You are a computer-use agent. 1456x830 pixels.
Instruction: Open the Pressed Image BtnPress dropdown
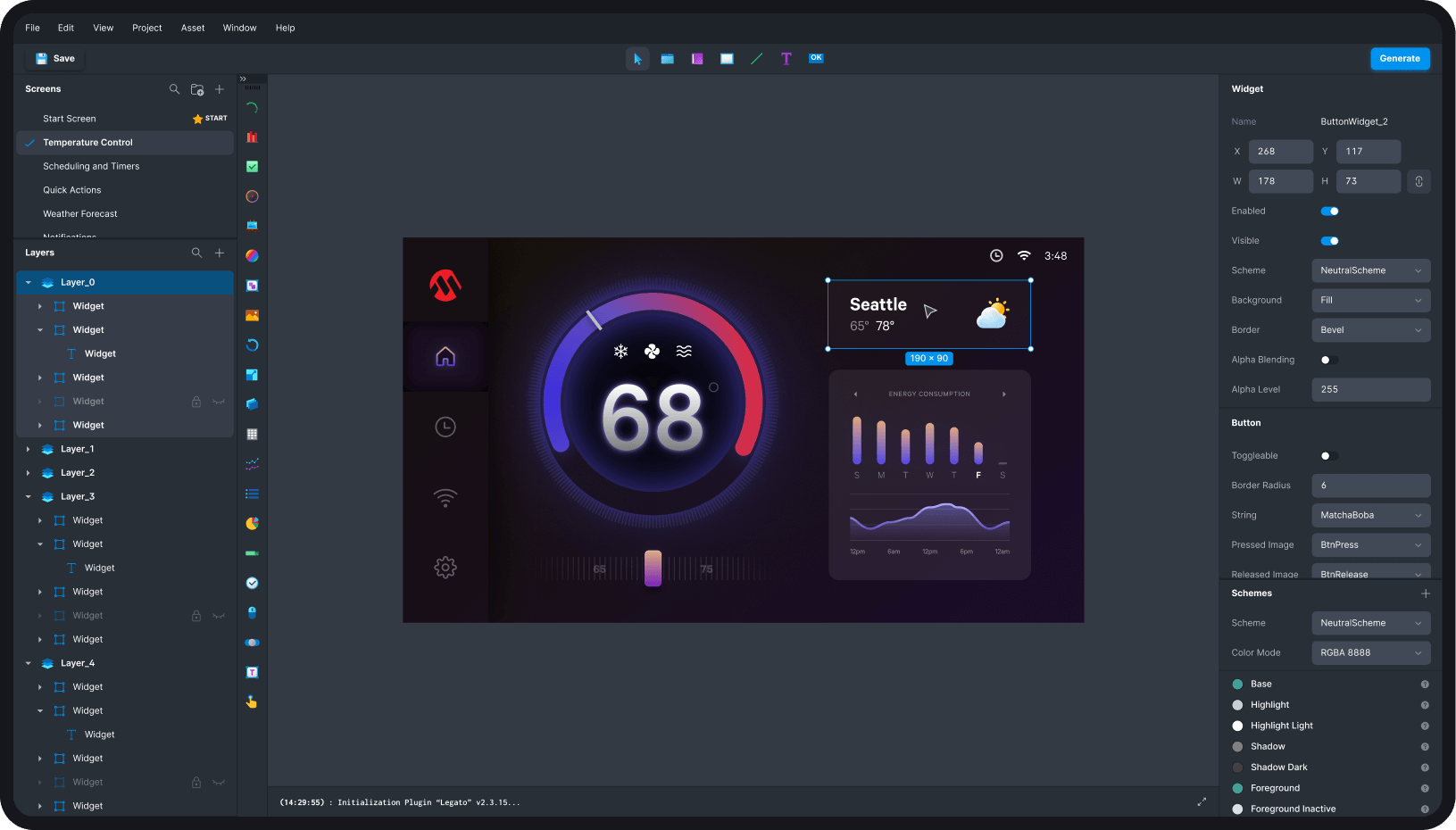[x=1371, y=545]
